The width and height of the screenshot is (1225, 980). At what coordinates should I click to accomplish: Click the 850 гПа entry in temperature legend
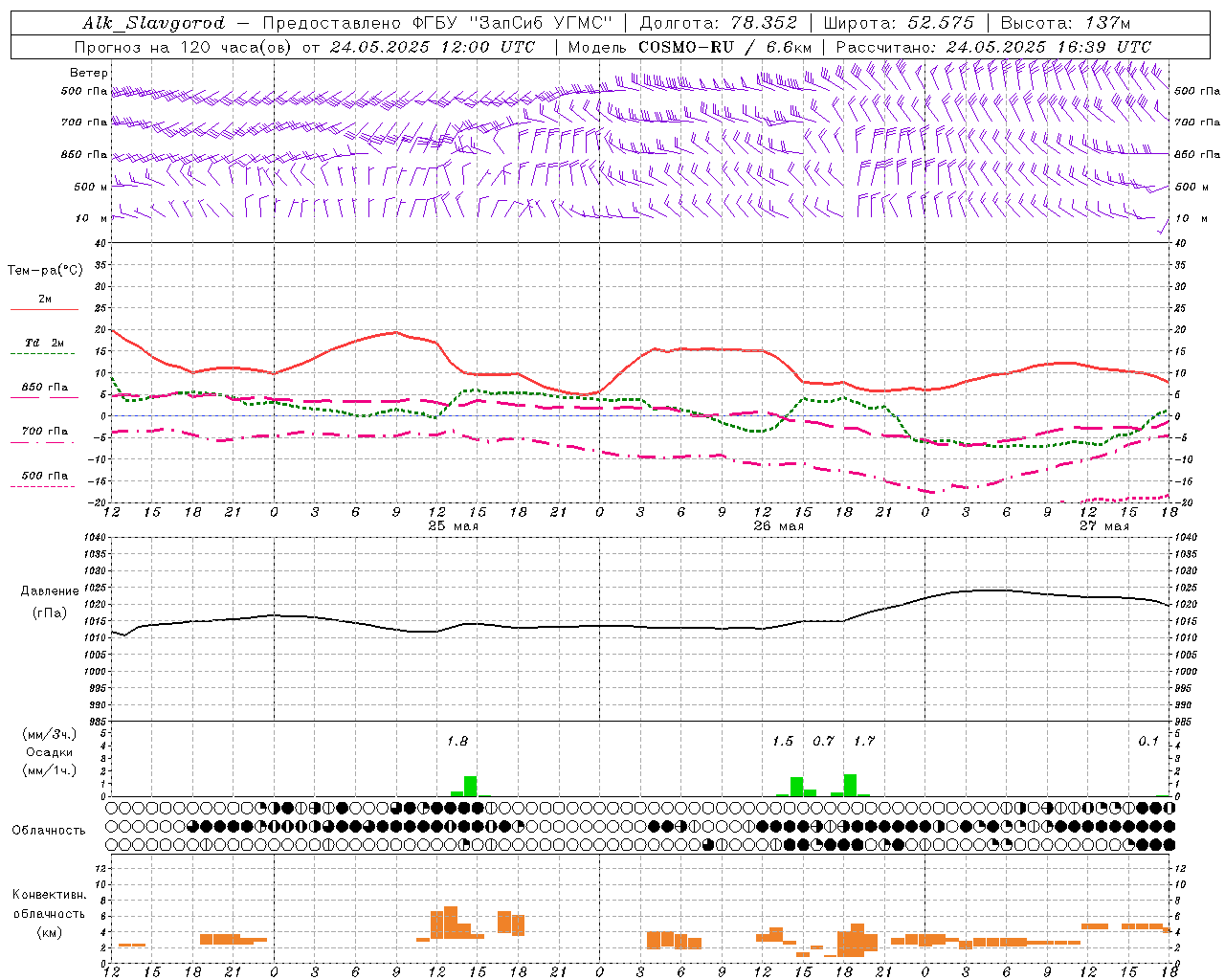click(x=45, y=388)
